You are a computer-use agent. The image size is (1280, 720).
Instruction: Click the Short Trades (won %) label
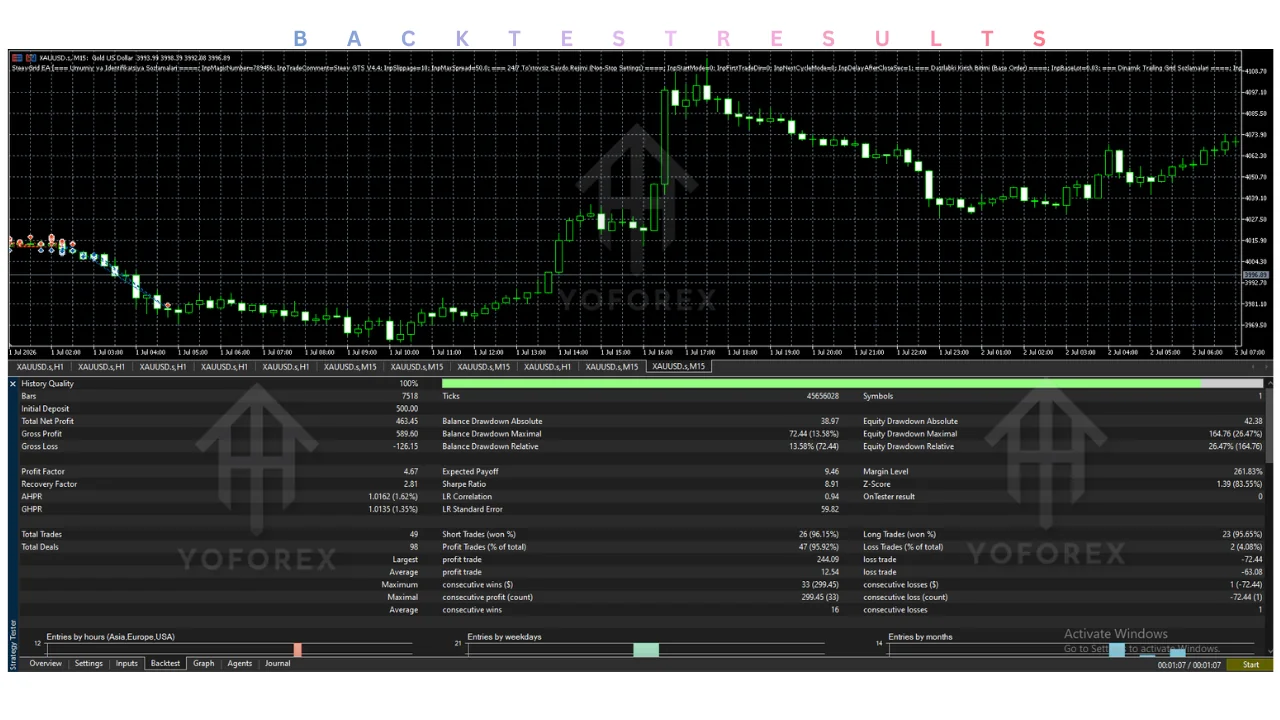[479, 534]
